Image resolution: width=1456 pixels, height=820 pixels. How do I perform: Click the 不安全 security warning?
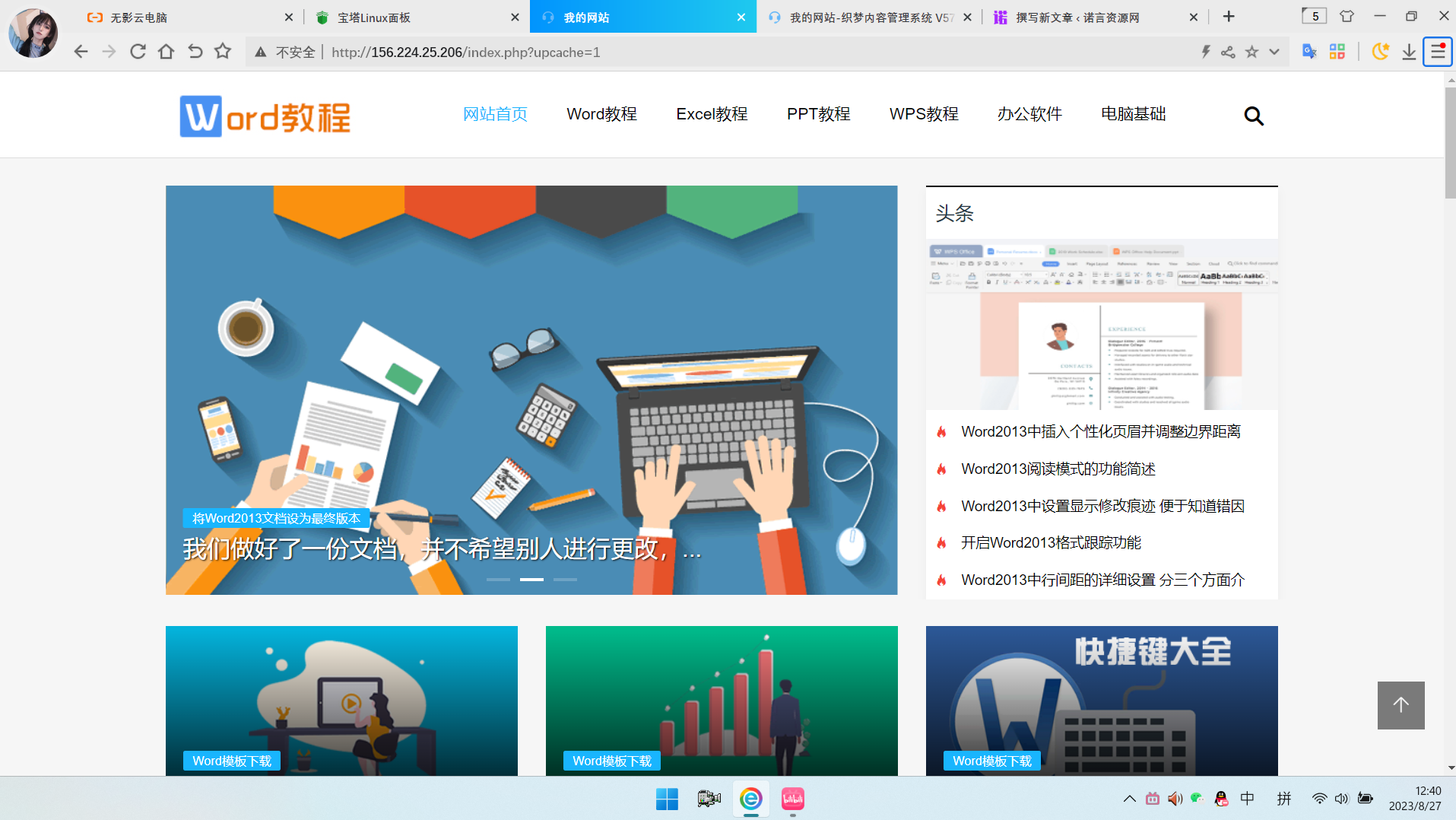tap(285, 52)
